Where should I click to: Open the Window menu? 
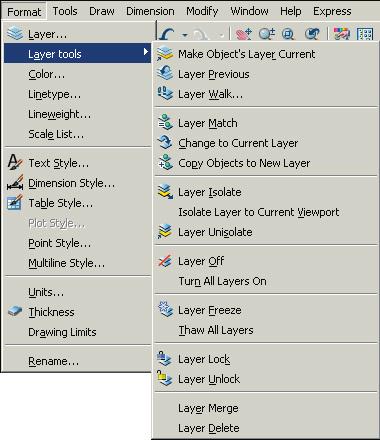tap(249, 11)
